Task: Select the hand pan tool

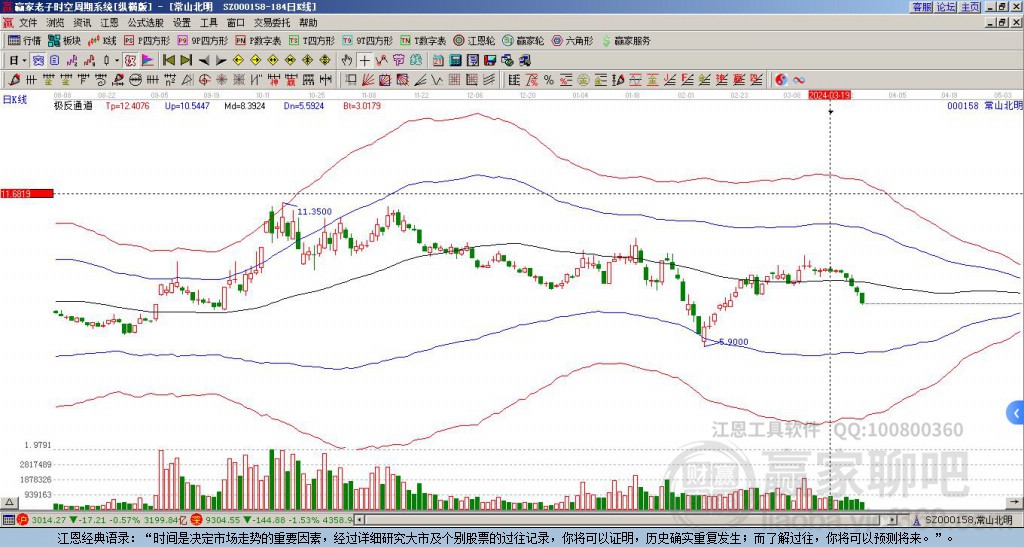Action: tap(346, 60)
